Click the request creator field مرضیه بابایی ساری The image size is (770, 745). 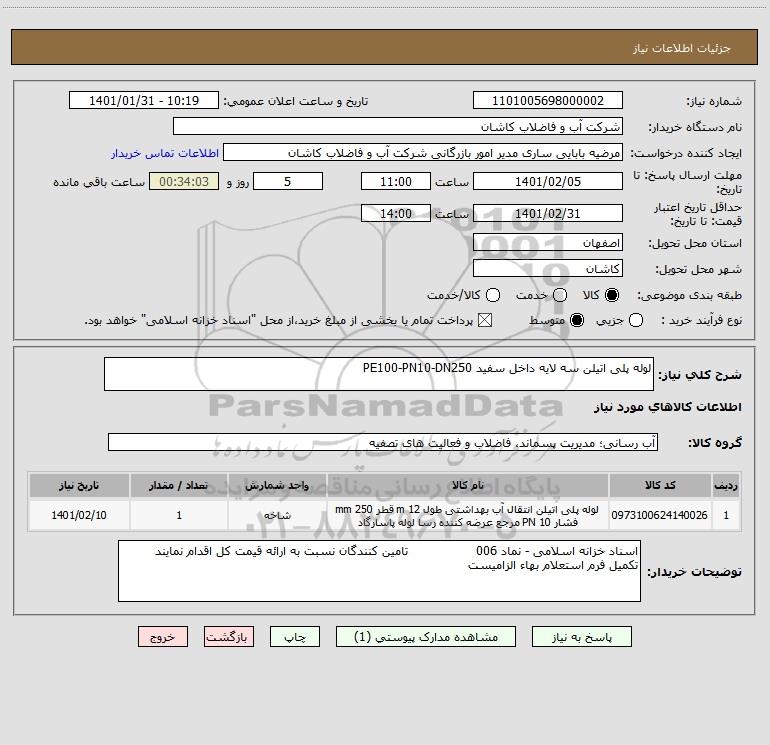(423, 152)
